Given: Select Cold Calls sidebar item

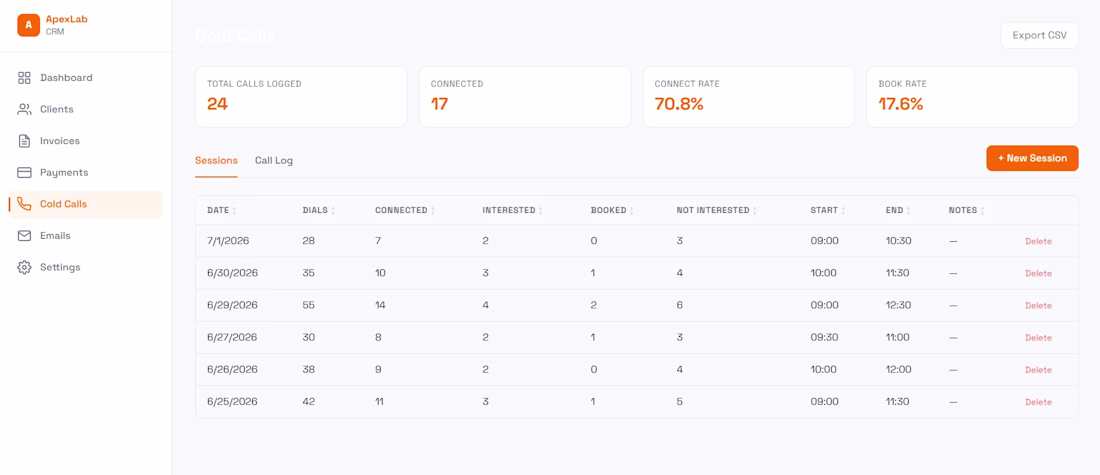Looking at the screenshot, I should 86,204.
